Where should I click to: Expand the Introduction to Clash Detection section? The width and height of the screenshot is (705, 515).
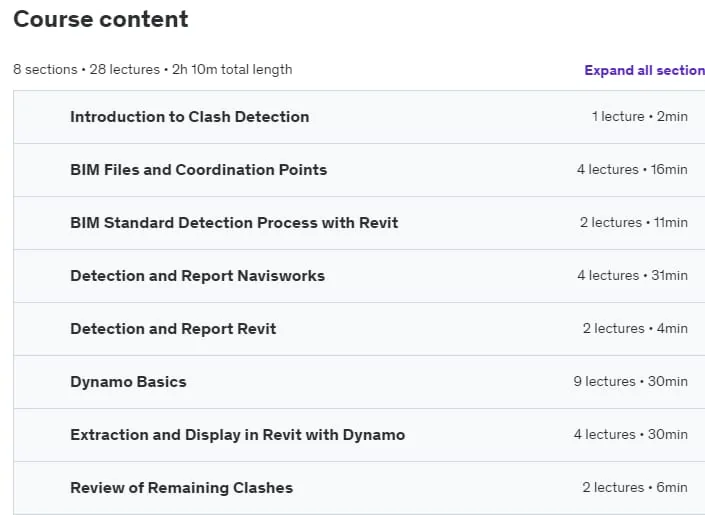pyautogui.click(x=359, y=117)
